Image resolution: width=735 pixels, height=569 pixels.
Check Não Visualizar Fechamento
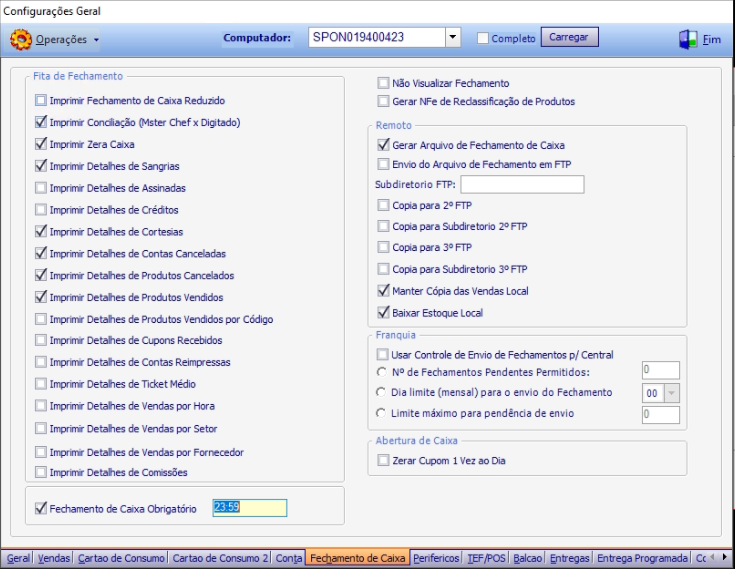383,83
